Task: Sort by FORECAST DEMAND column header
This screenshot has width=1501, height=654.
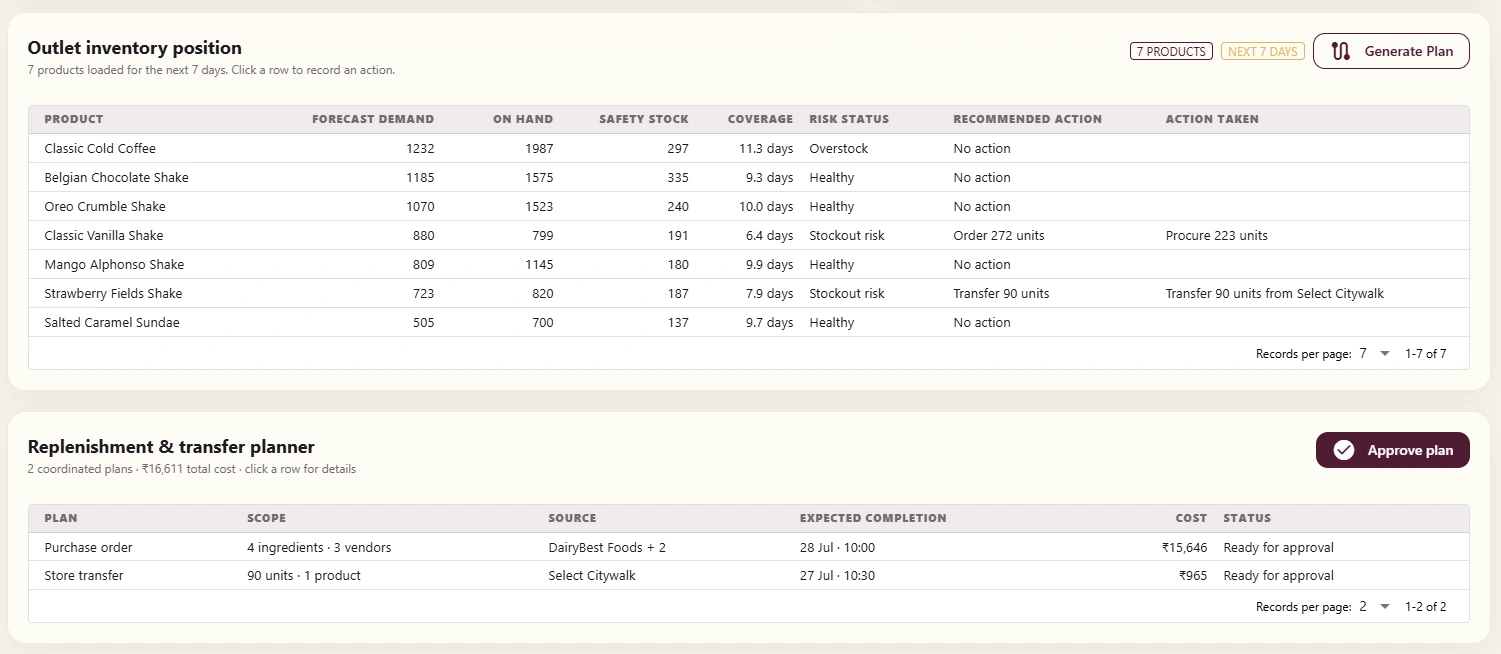Action: click(x=373, y=119)
